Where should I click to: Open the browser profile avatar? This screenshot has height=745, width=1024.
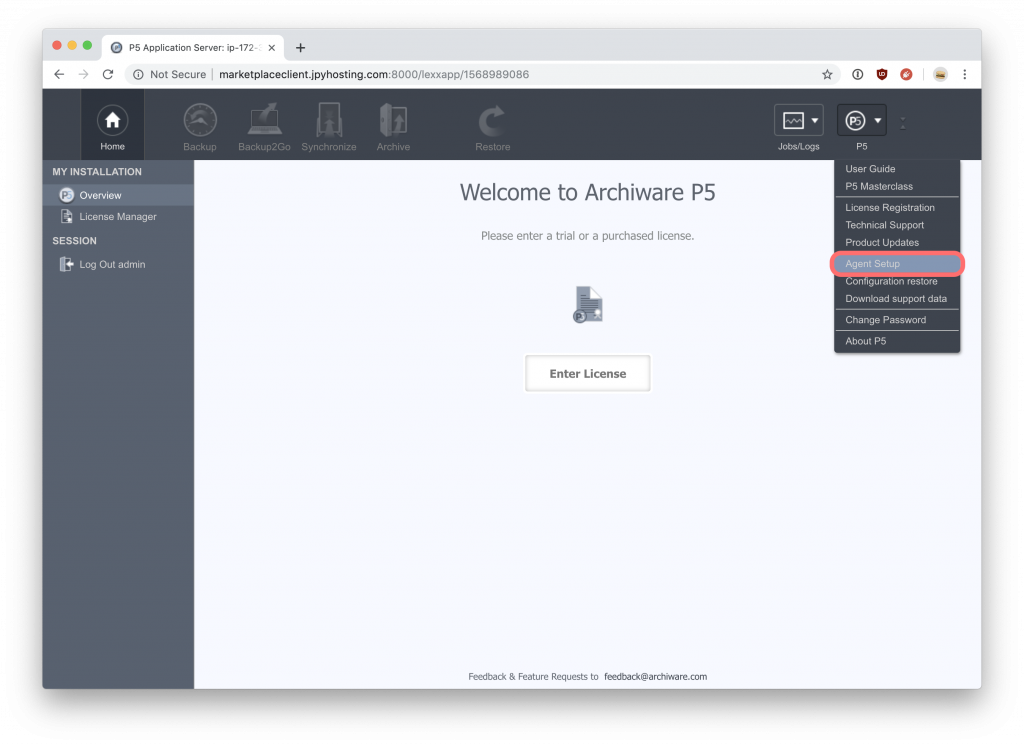click(940, 74)
